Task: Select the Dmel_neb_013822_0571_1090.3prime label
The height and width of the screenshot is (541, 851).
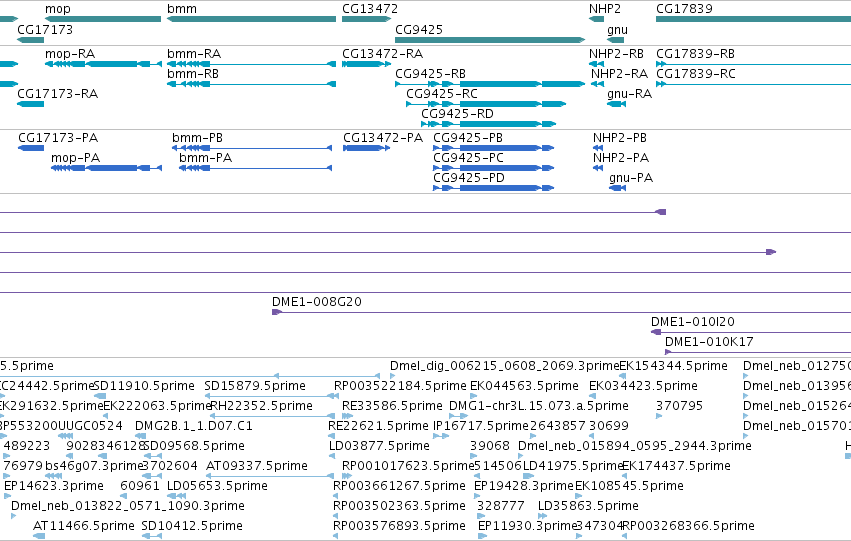Action: [128, 506]
